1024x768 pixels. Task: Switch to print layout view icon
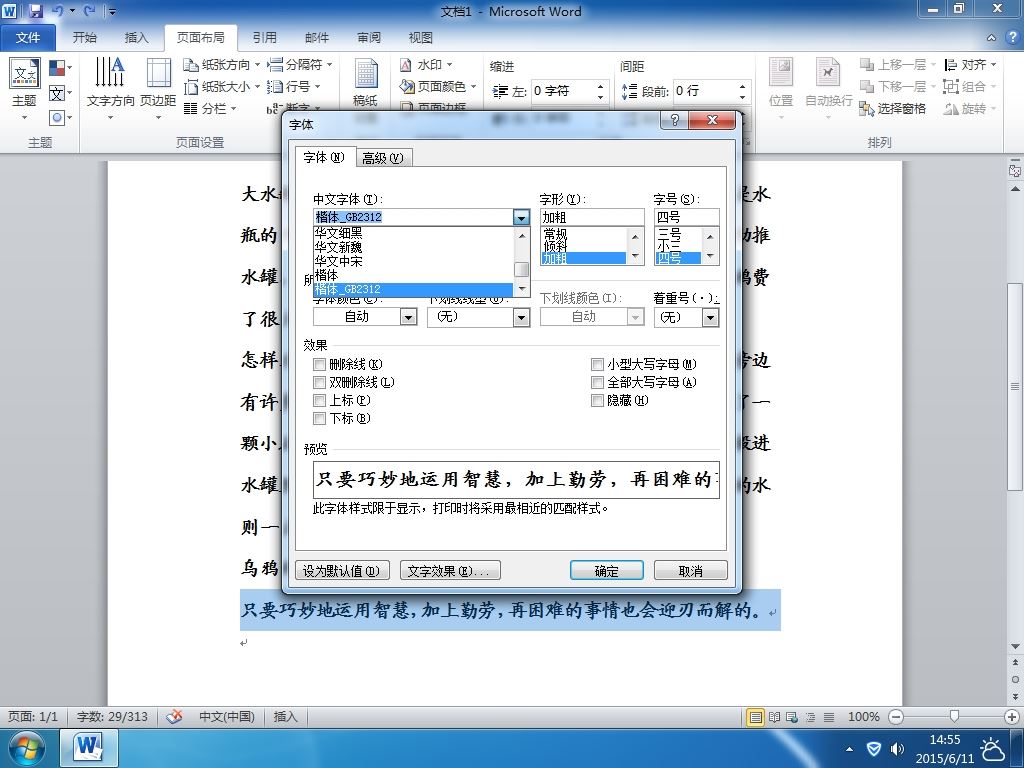(x=756, y=717)
